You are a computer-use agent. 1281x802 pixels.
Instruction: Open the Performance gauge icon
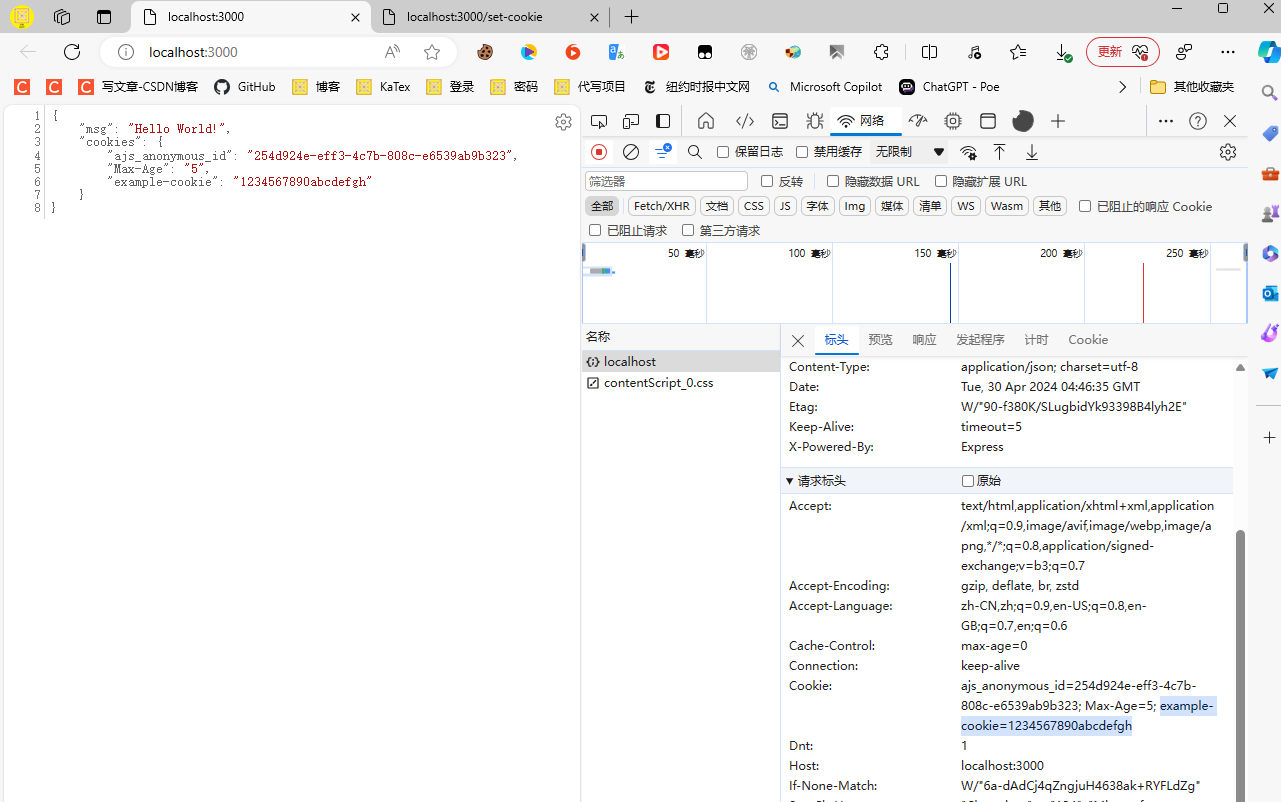[x=918, y=121]
